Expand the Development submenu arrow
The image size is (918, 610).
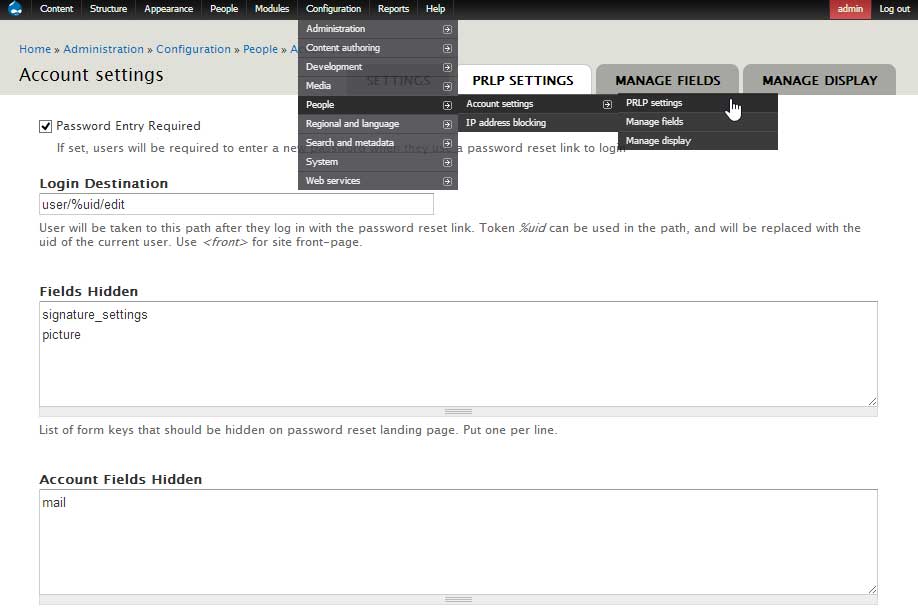[x=447, y=66]
